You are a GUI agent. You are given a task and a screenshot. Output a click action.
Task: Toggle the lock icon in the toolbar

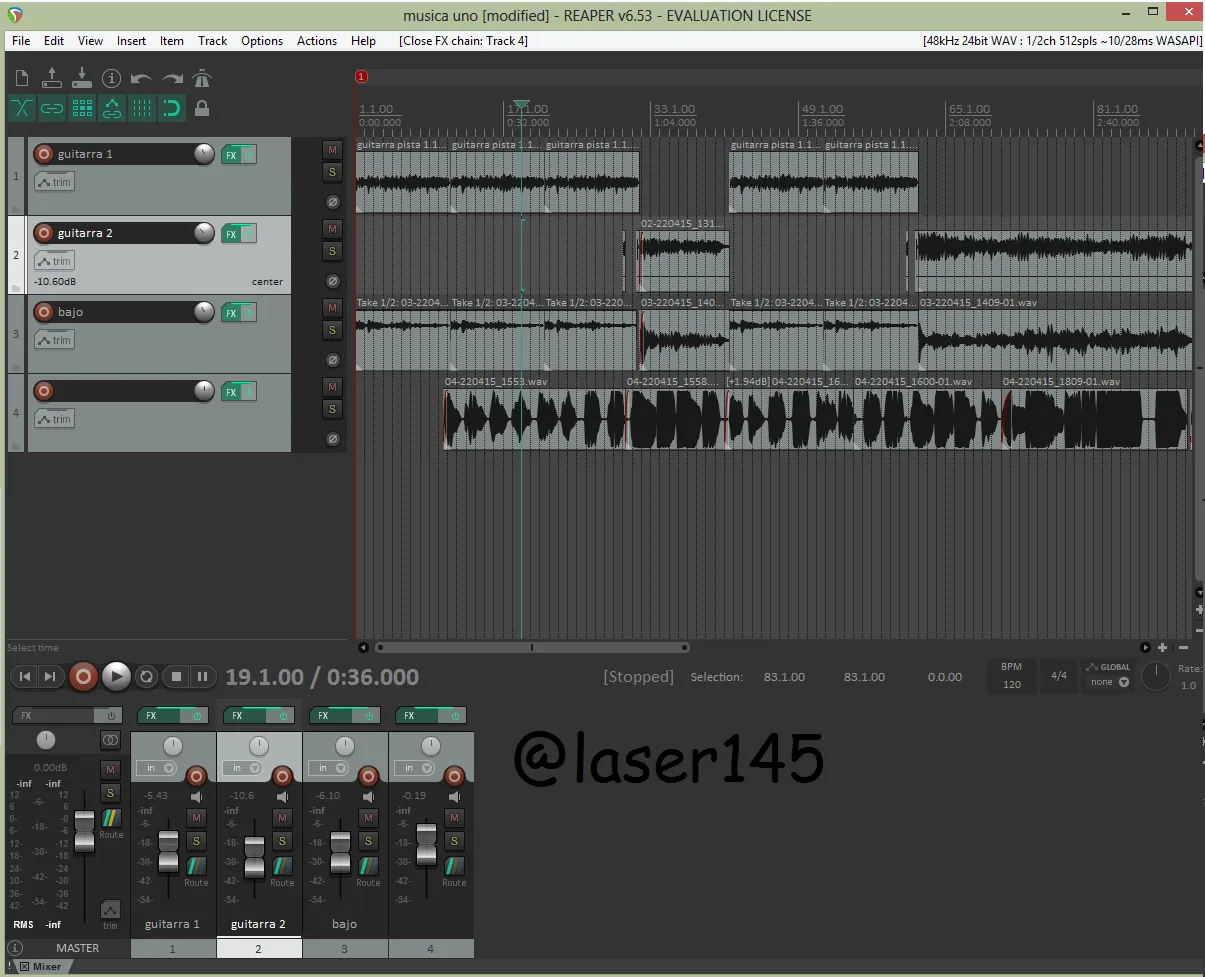(x=202, y=108)
